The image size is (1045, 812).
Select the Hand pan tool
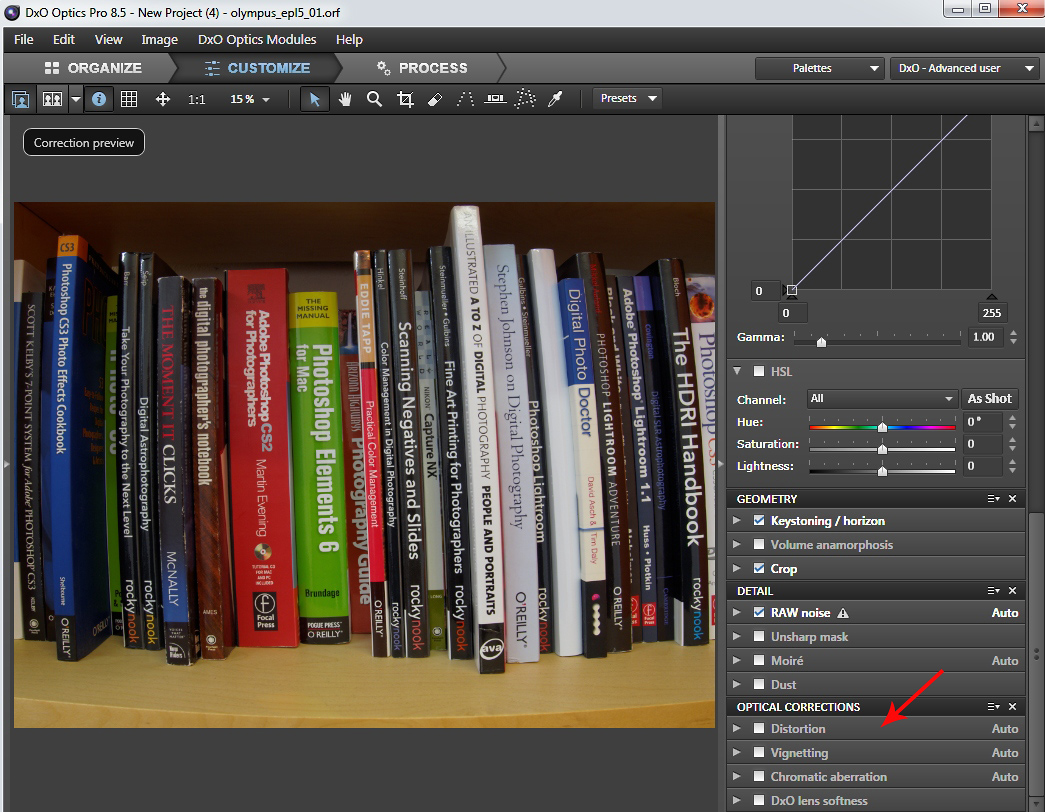pyautogui.click(x=345, y=99)
